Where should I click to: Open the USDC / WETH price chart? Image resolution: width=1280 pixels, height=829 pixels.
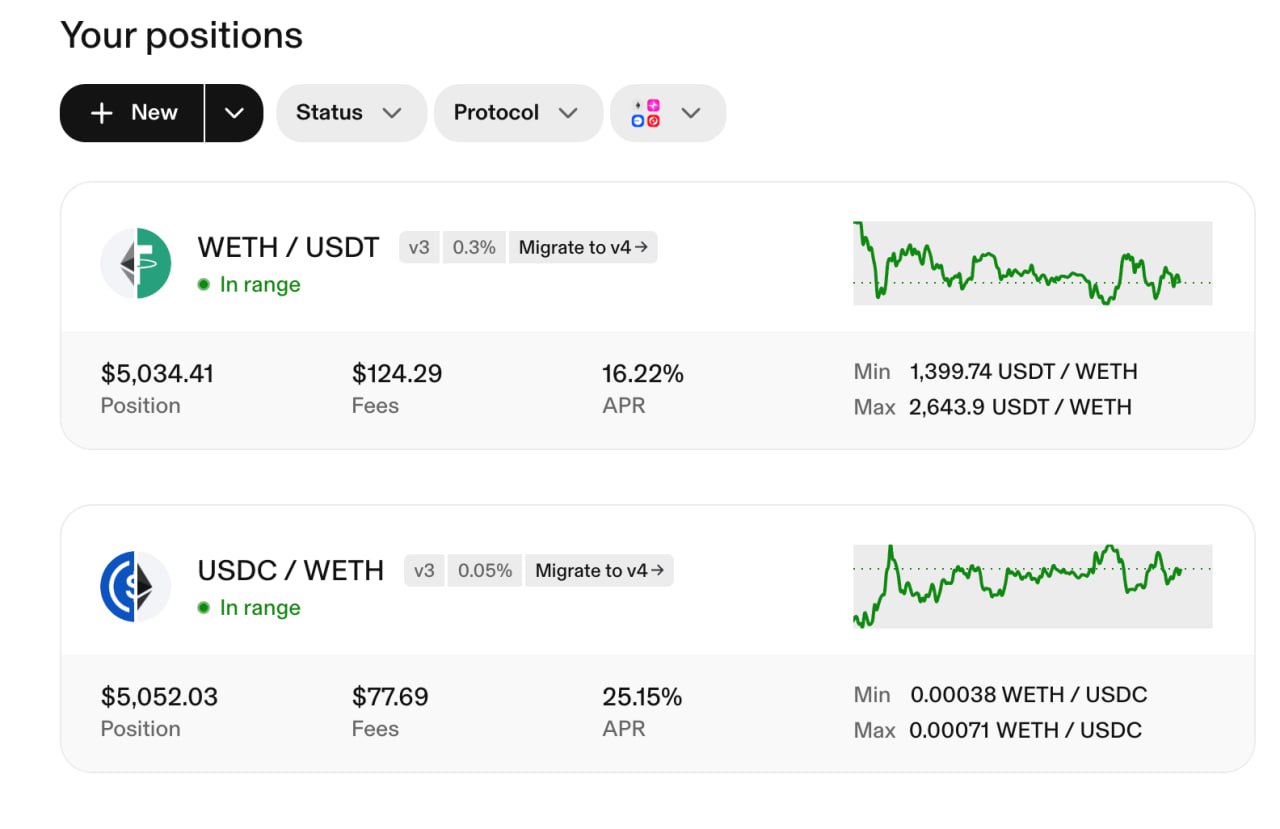click(x=1033, y=586)
